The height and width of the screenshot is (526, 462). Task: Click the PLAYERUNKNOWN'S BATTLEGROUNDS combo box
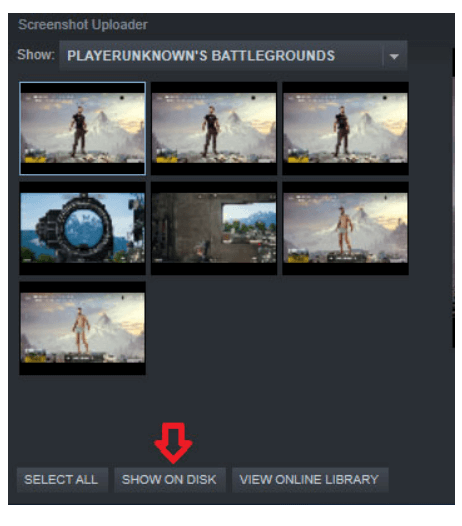tap(233, 56)
